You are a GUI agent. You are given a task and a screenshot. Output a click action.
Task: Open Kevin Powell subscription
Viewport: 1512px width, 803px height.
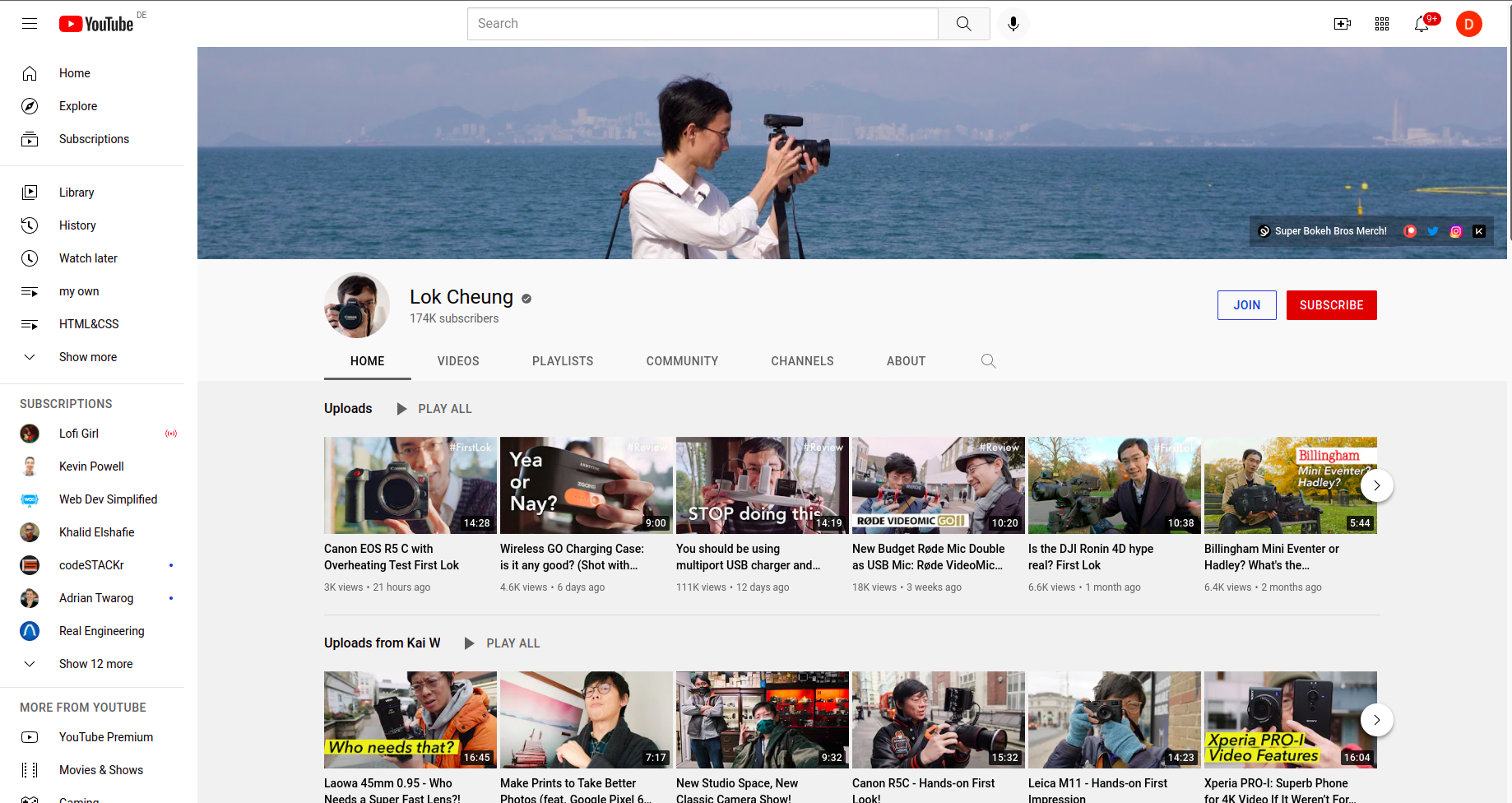[x=92, y=466]
